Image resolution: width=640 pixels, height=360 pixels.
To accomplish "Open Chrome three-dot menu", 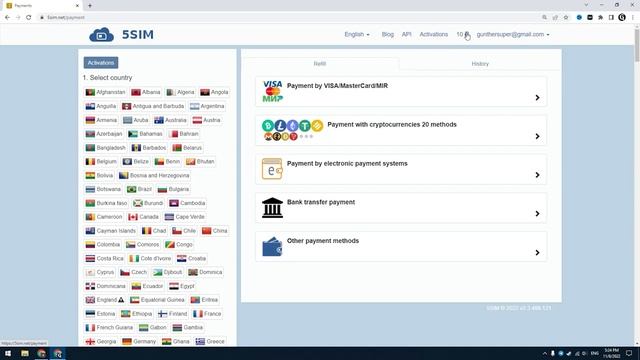I will pyautogui.click(x=633, y=17).
